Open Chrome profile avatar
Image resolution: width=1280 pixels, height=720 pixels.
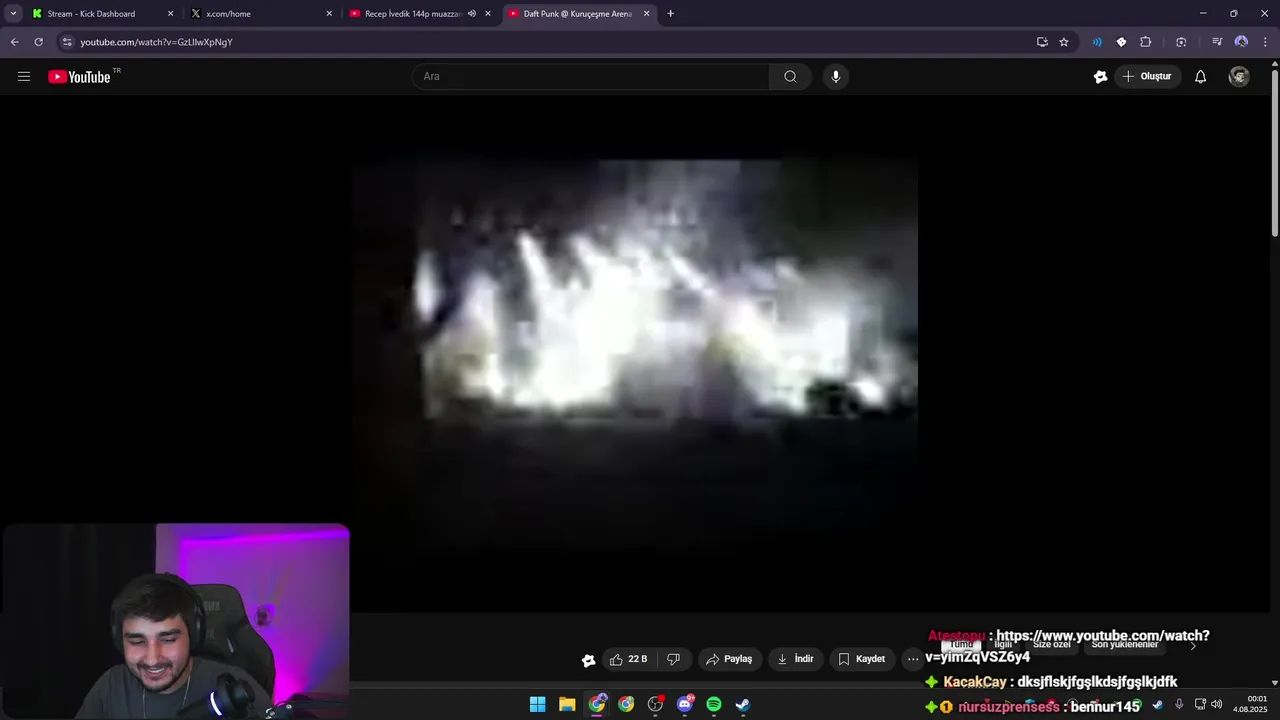point(1241,42)
